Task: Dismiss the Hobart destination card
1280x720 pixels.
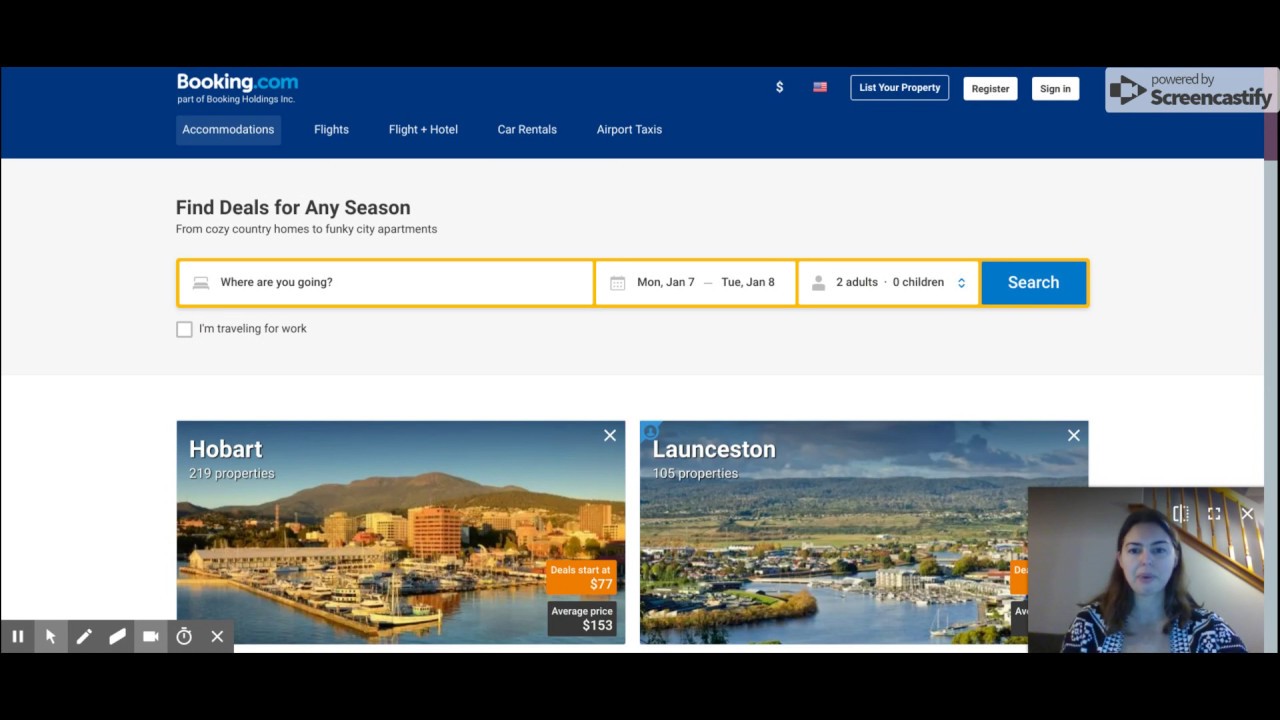Action: tap(610, 435)
